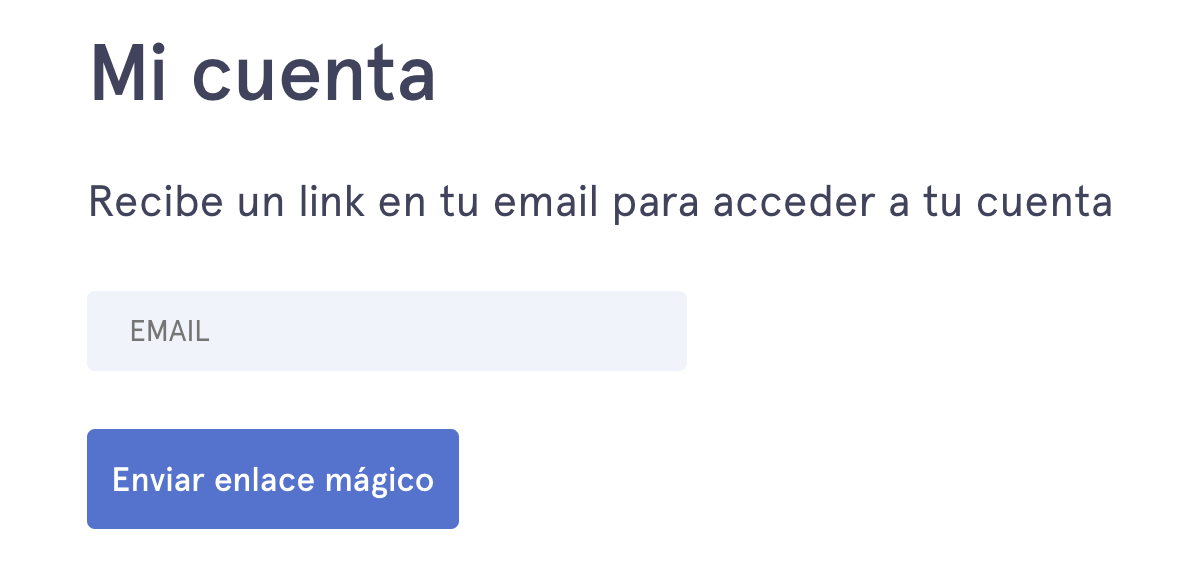The image size is (1182, 584).
Task: Click the Mi cuenta heading
Action: point(263,75)
